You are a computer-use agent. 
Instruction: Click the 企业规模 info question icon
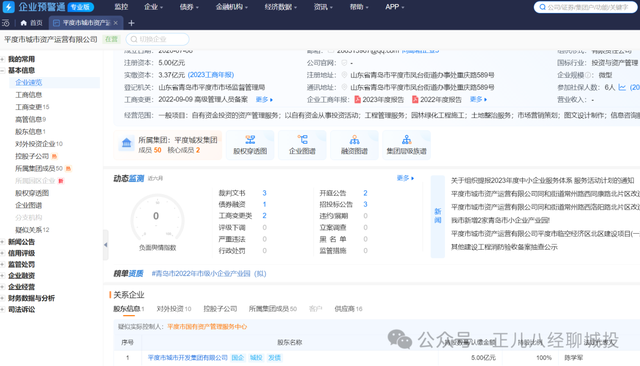[x=588, y=75]
